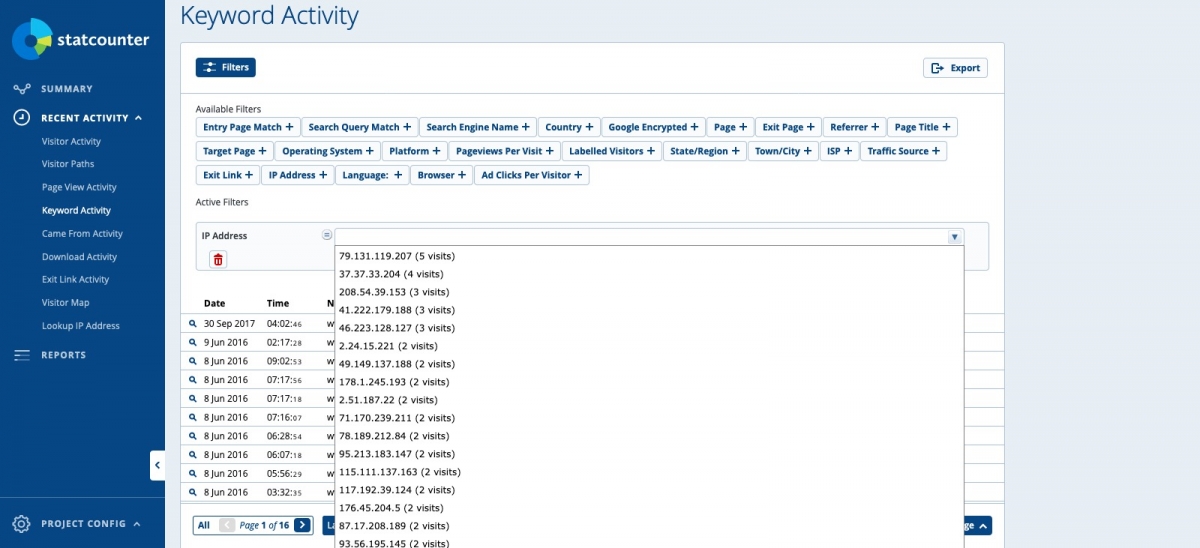Screen dimensions: 1200x548
Task: Add the Ad Clicks Per Visitor filter
Action: pyautogui.click(x=532, y=175)
